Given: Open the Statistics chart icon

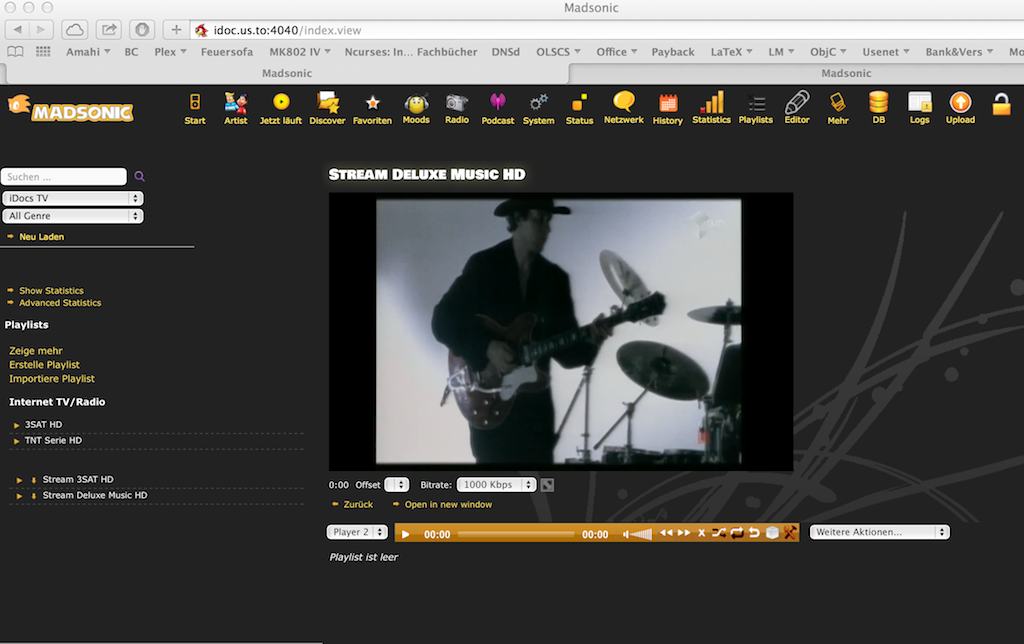Looking at the screenshot, I should click(711, 108).
